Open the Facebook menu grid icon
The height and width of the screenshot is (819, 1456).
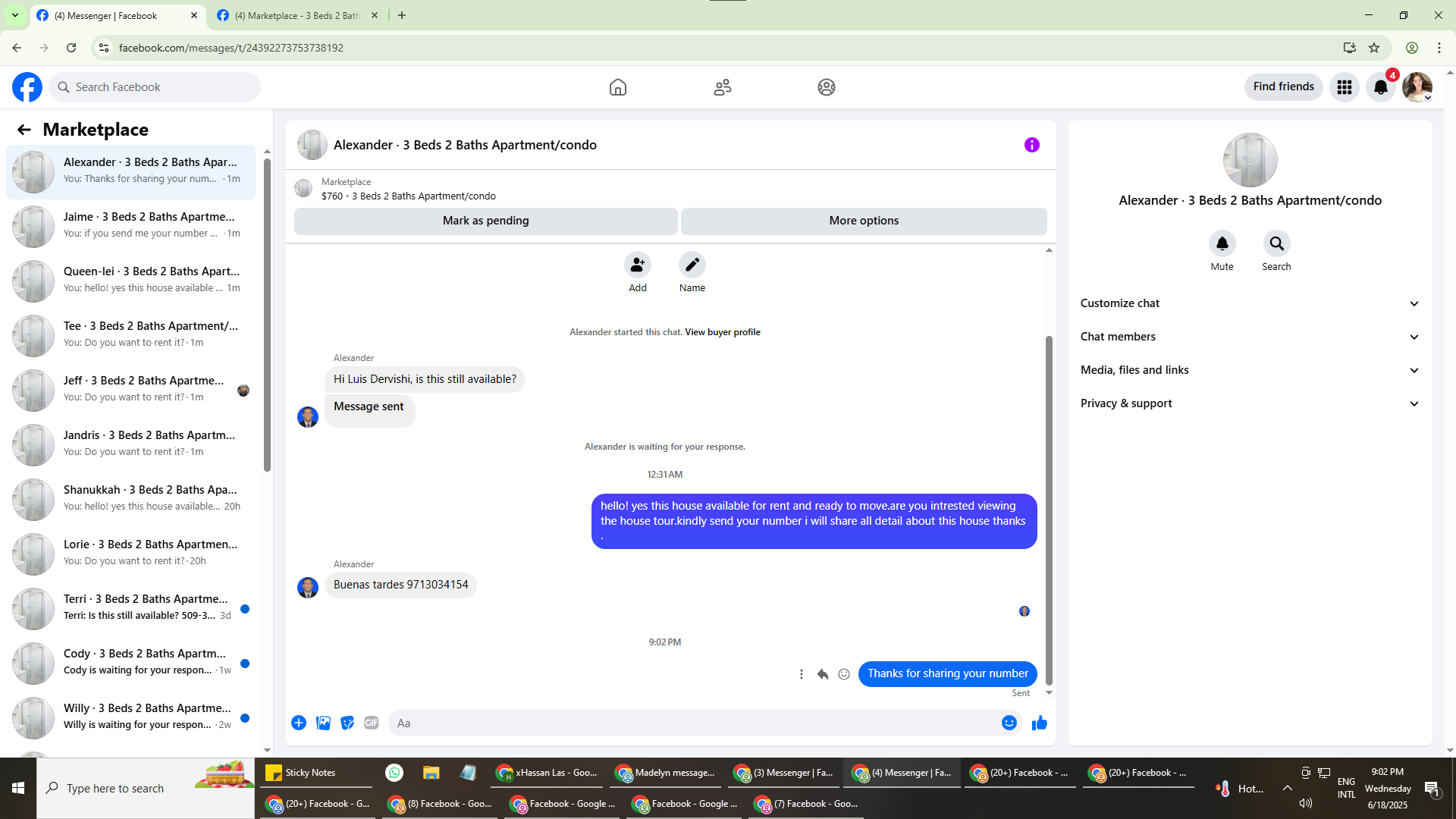(1345, 87)
